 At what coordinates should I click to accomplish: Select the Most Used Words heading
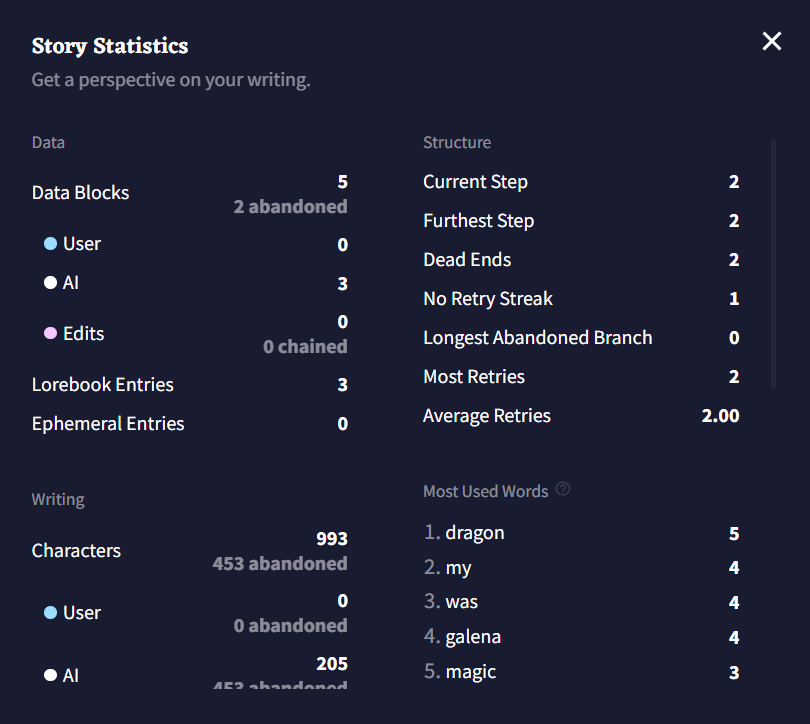tap(486, 490)
